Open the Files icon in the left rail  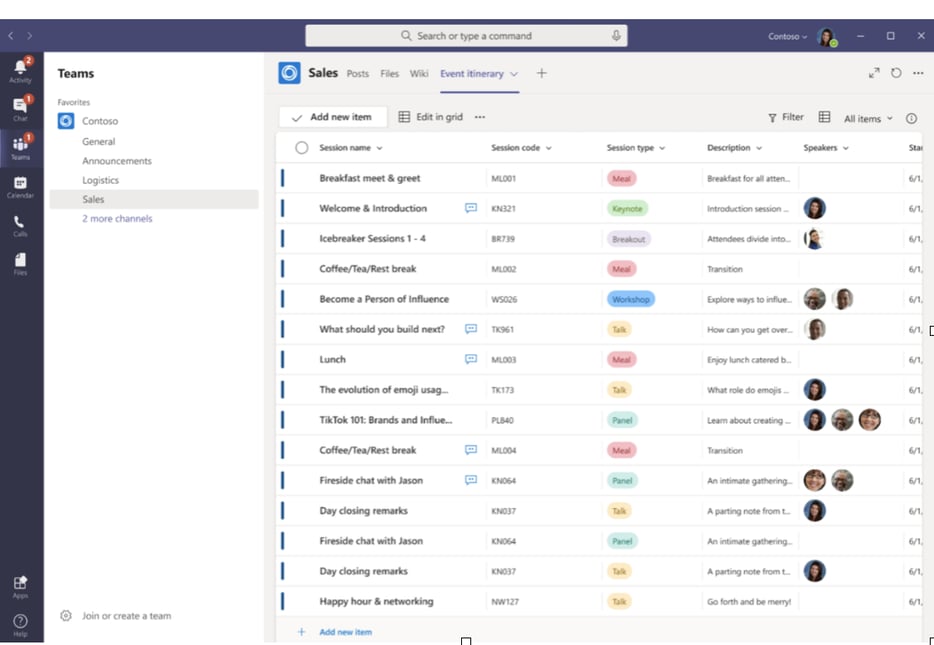click(21, 263)
